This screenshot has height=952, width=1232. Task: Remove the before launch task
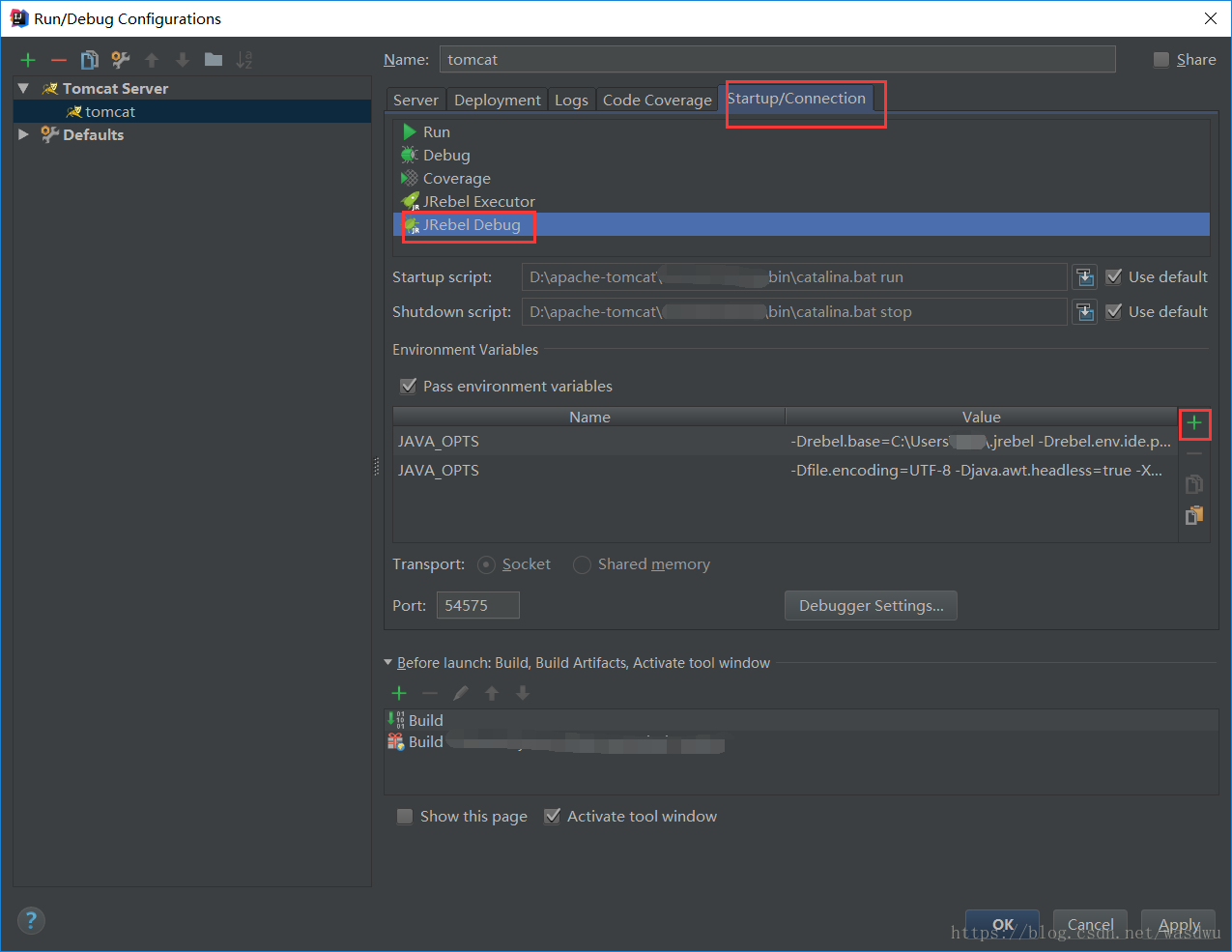click(430, 693)
